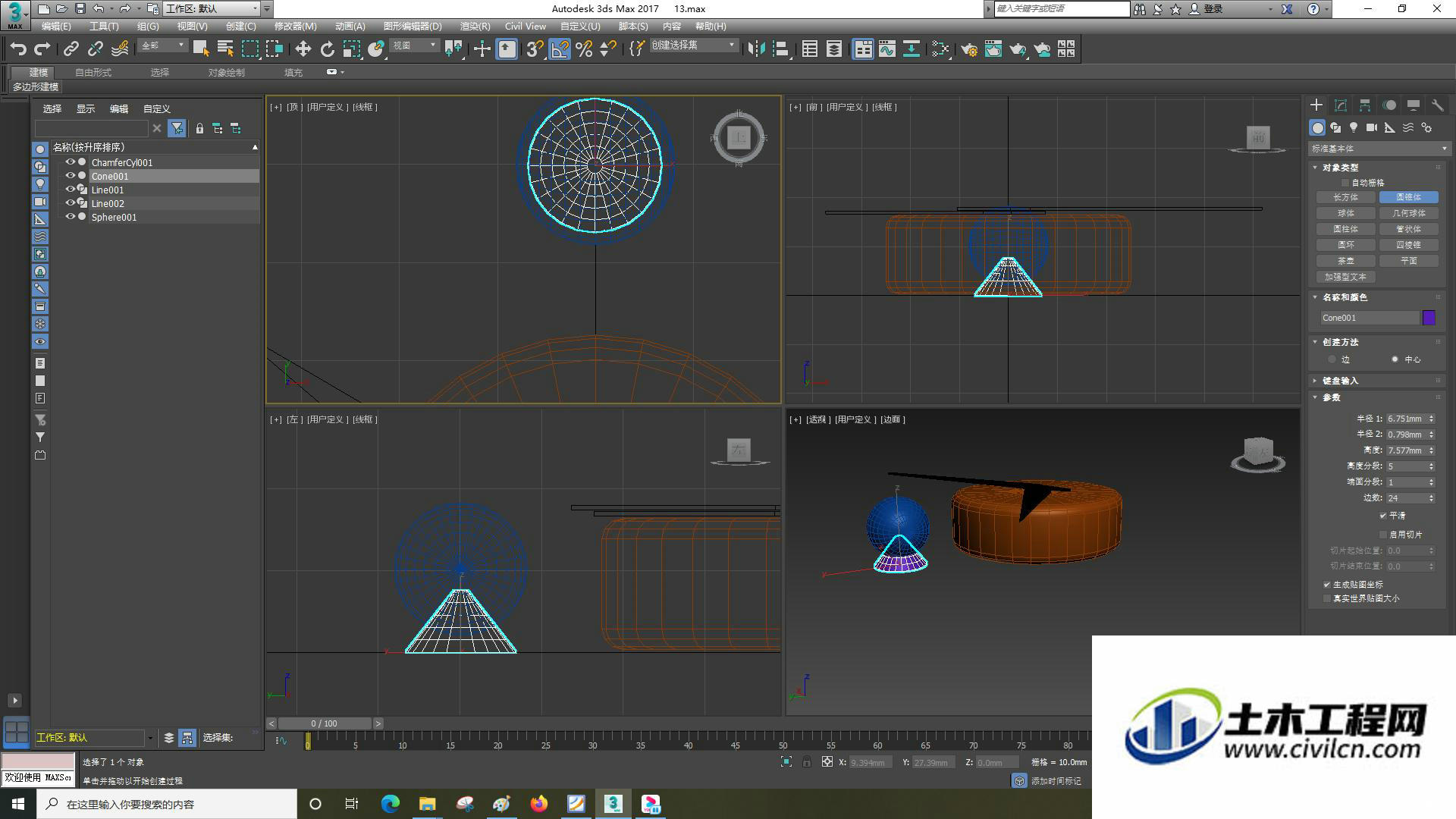
Task: Select the Lights category icon in Create panel
Action: coord(1354,127)
